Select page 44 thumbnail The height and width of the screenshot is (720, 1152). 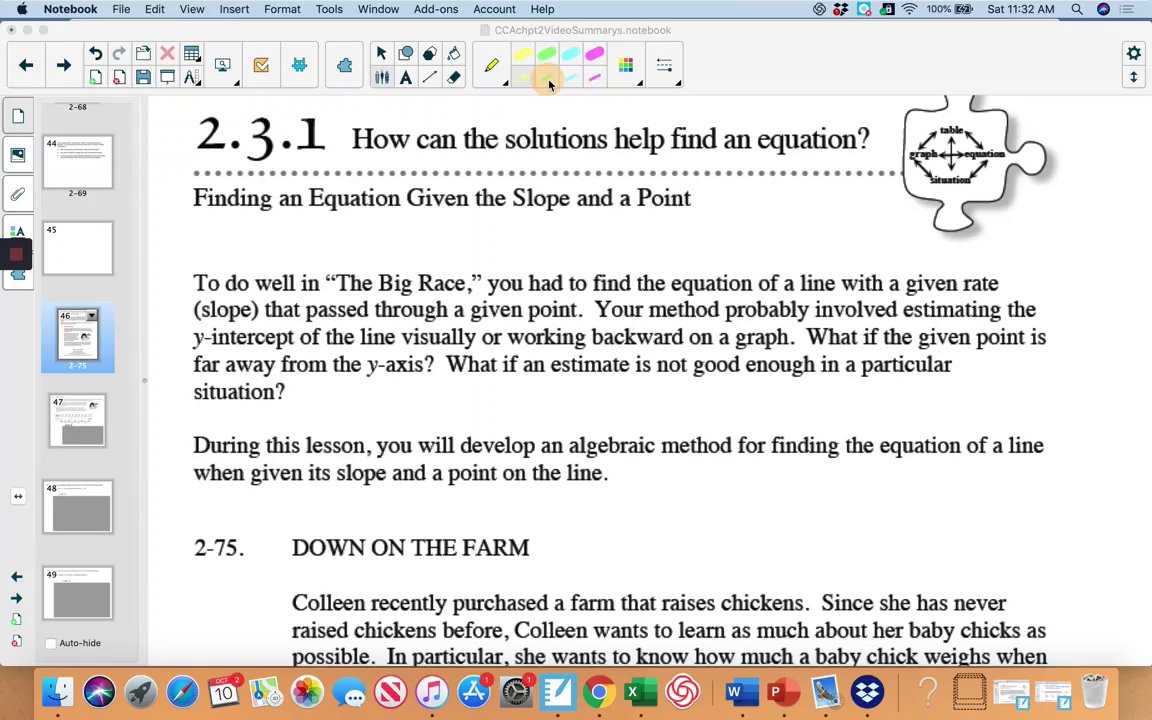click(x=78, y=162)
